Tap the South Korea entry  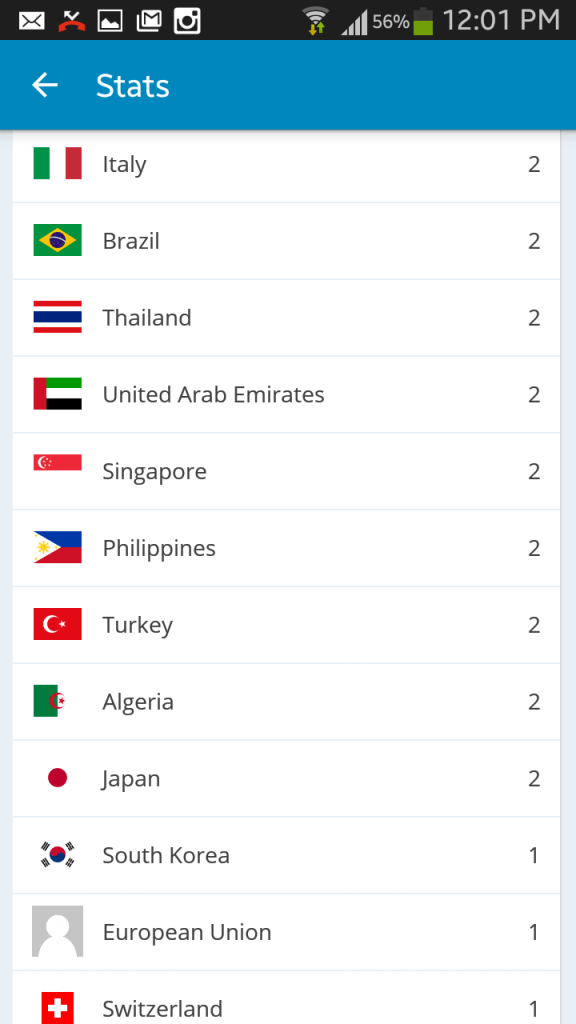[x=288, y=855]
